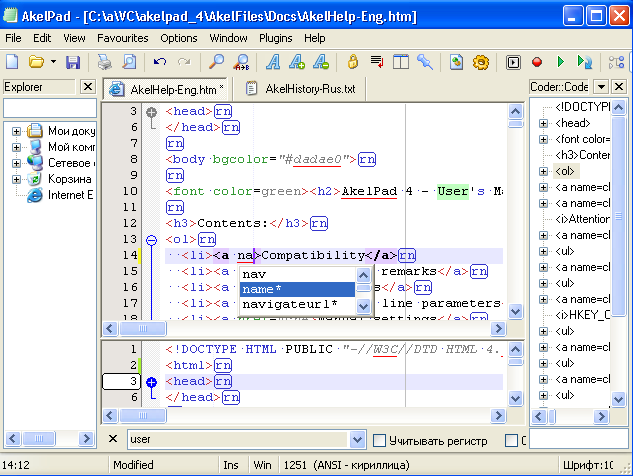This screenshot has width=633, height=476.
Task: Toggle read-only padlock icon
Action: point(353,62)
